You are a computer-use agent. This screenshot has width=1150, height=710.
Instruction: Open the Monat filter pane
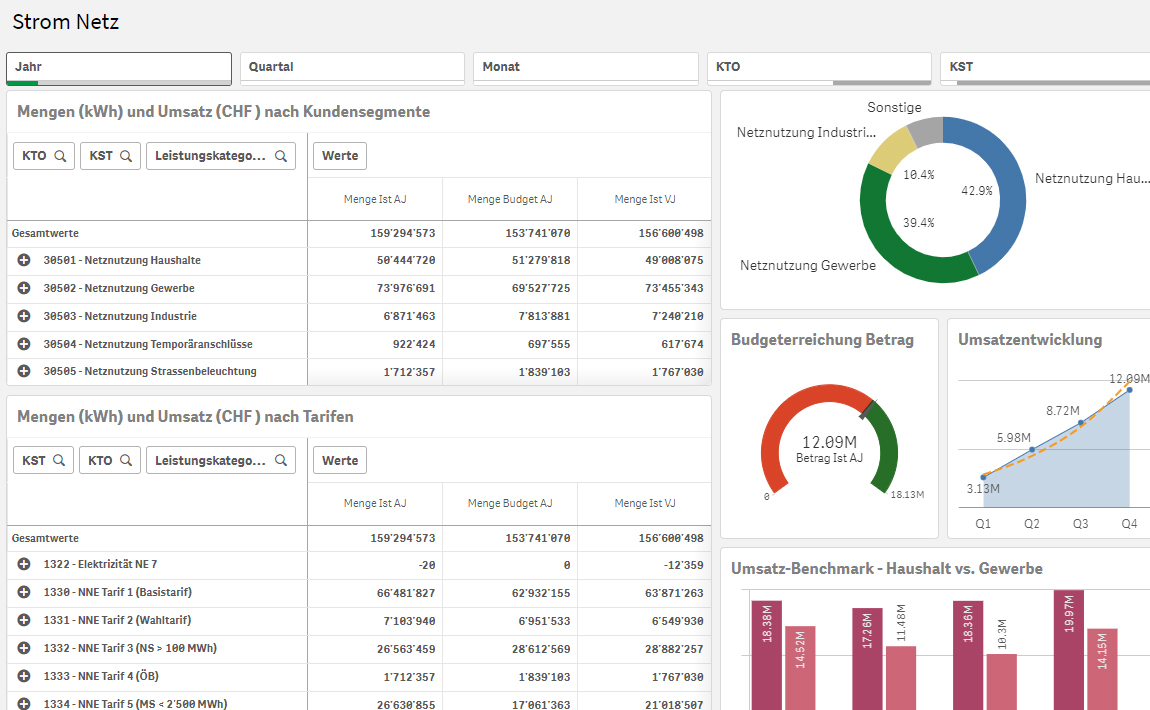click(x=586, y=68)
